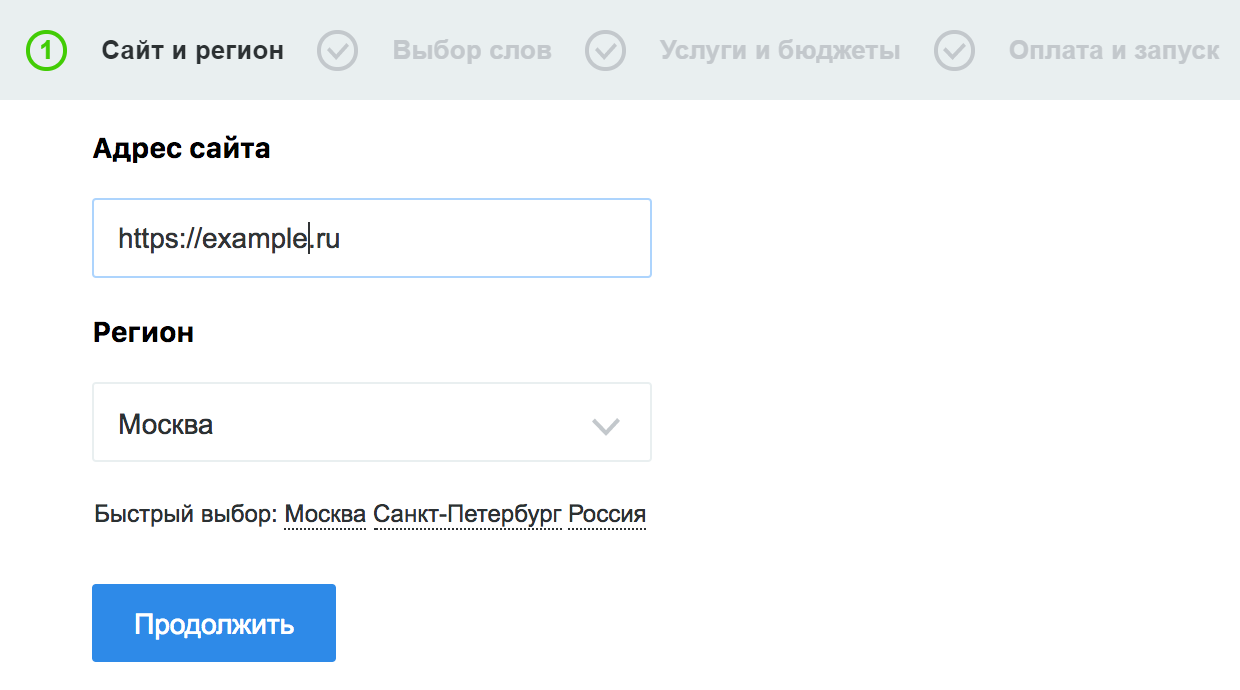Image resolution: width=1240 pixels, height=690 pixels.
Task: Go to the Выбор слов step
Action: [471, 51]
